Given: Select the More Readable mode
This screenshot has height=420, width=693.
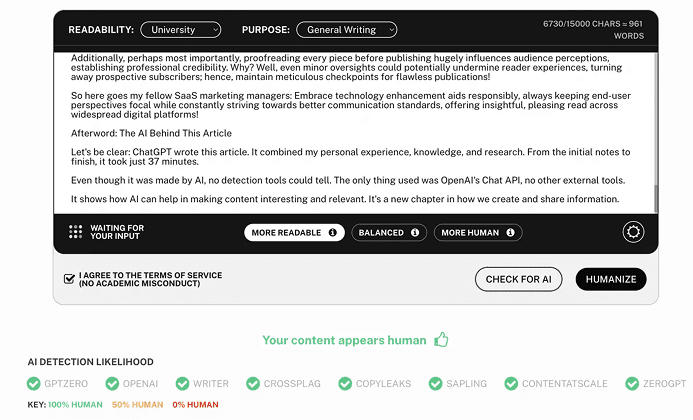Looking at the screenshot, I should pyautogui.click(x=285, y=232).
